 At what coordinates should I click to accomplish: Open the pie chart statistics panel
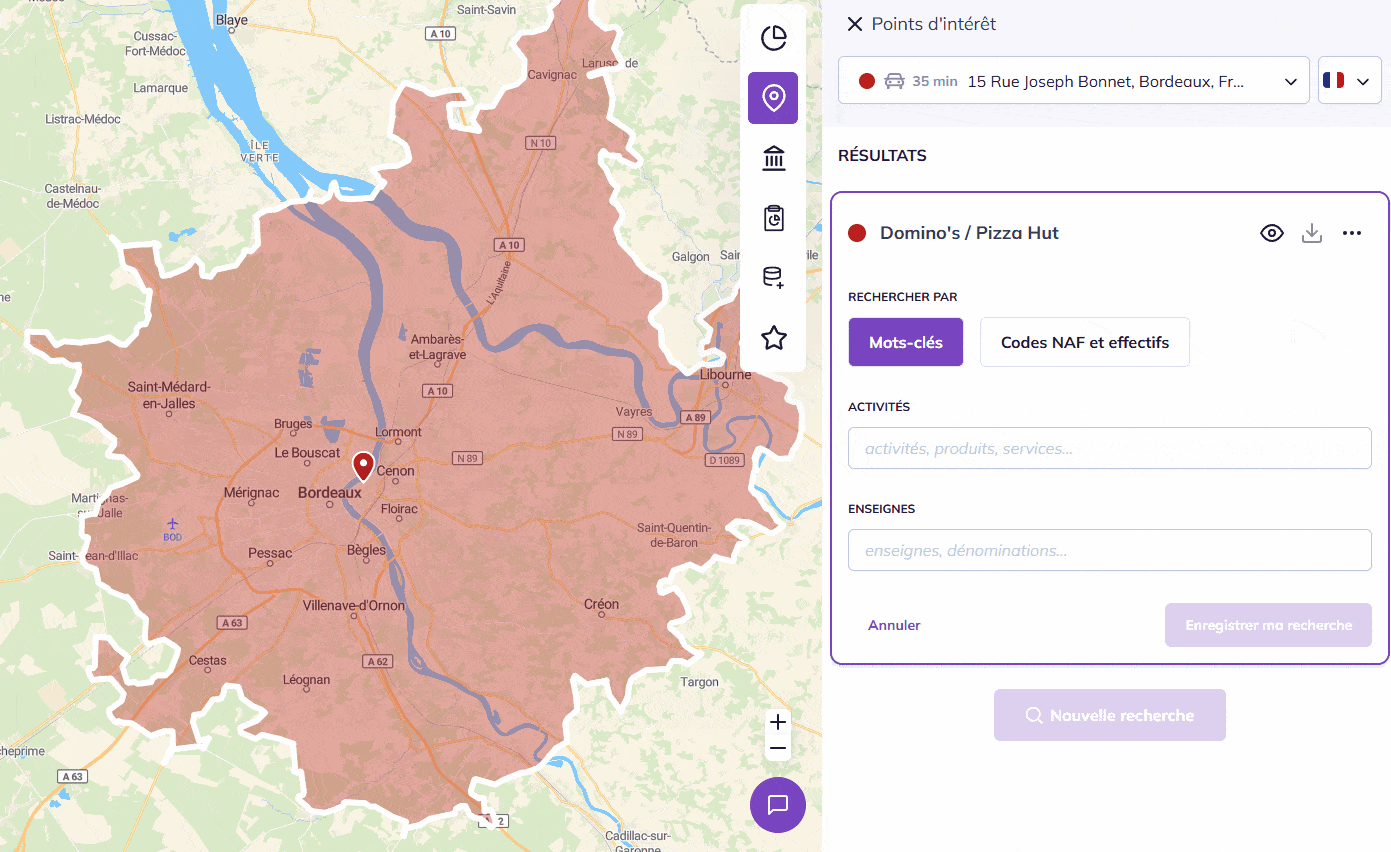(773, 38)
